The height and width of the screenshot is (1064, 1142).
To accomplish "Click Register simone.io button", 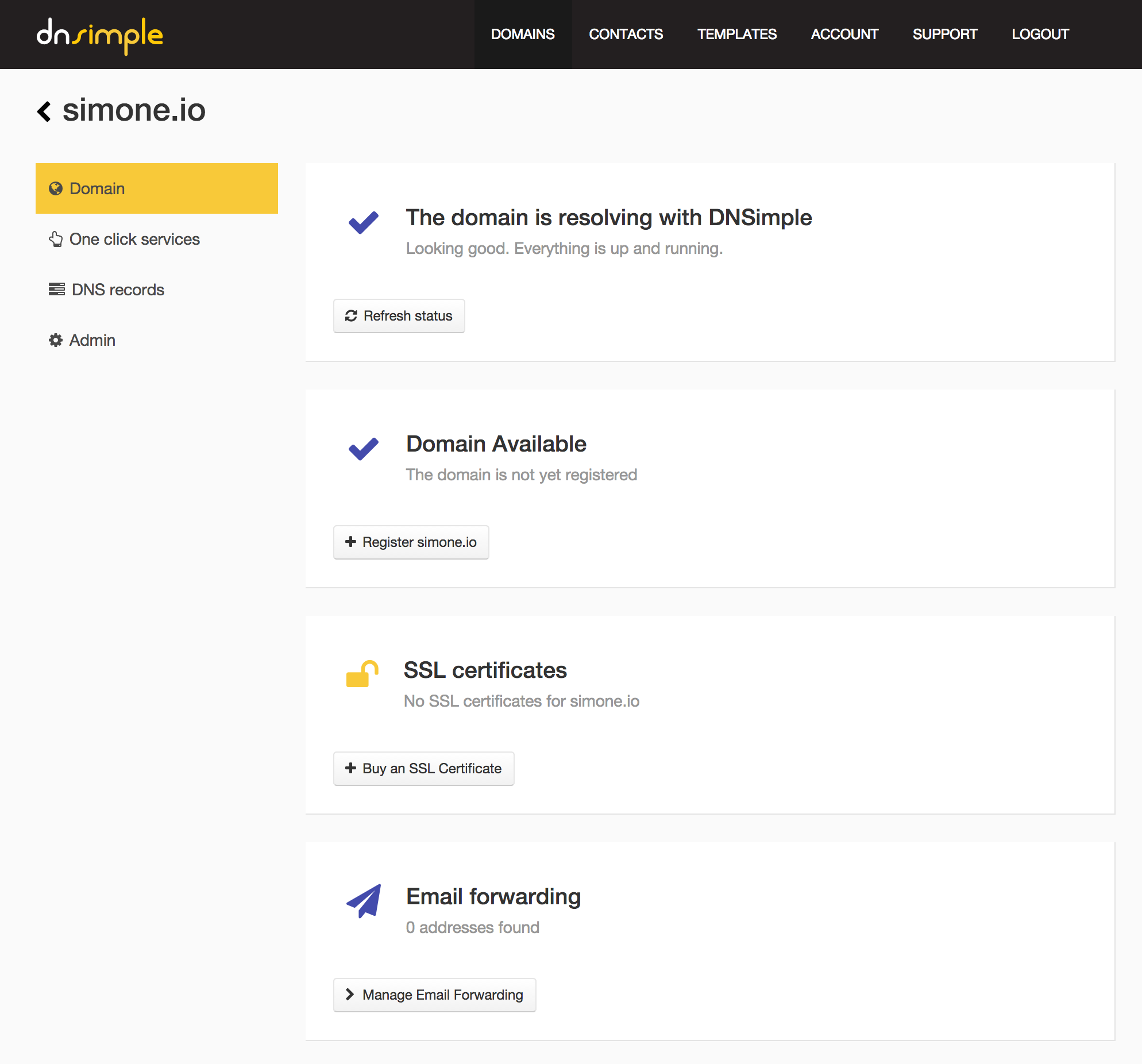I will [x=411, y=542].
